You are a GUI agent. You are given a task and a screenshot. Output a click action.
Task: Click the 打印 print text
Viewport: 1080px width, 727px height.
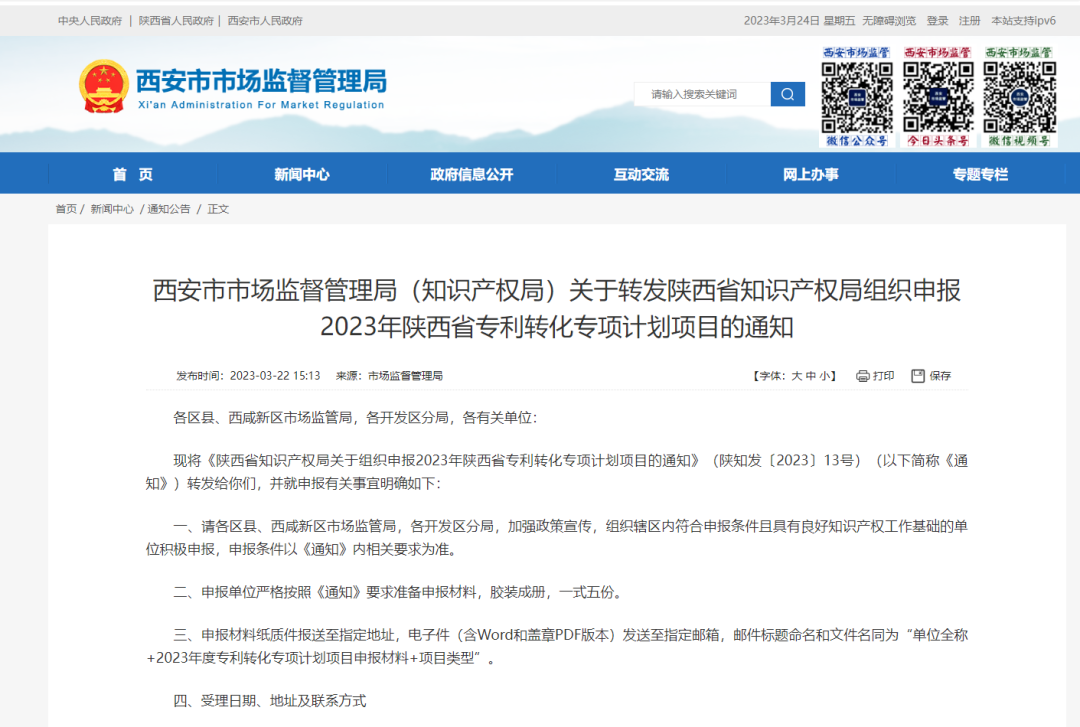pyautogui.click(x=884, y=376)
